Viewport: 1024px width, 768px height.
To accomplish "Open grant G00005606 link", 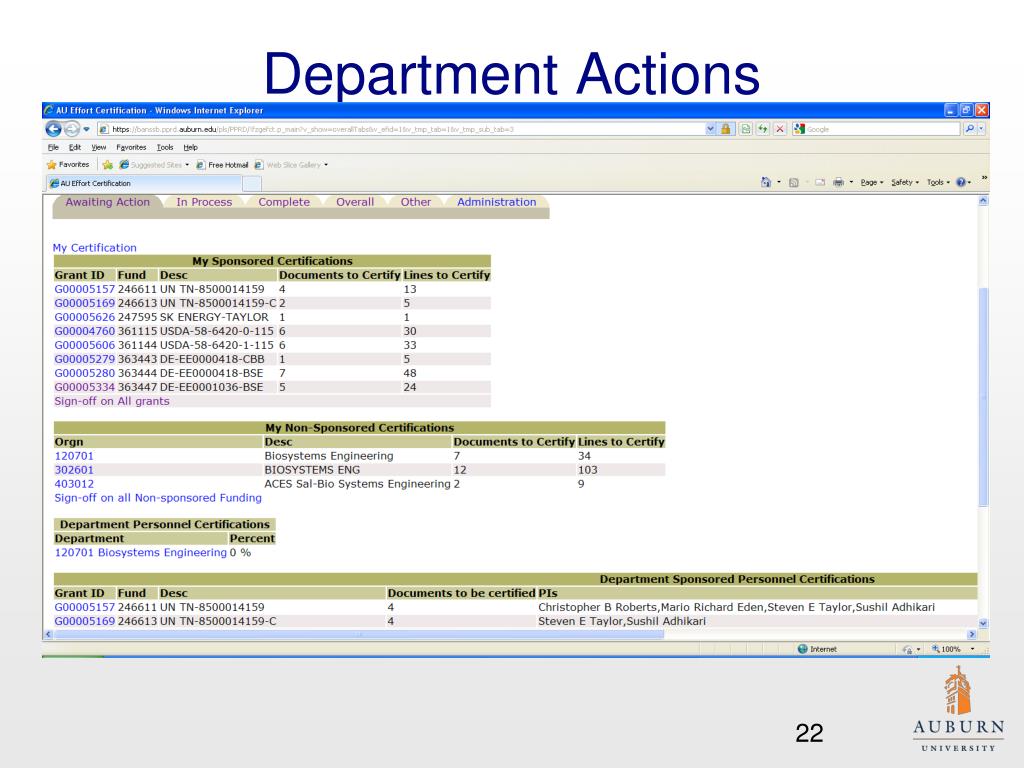I will 84,345.
